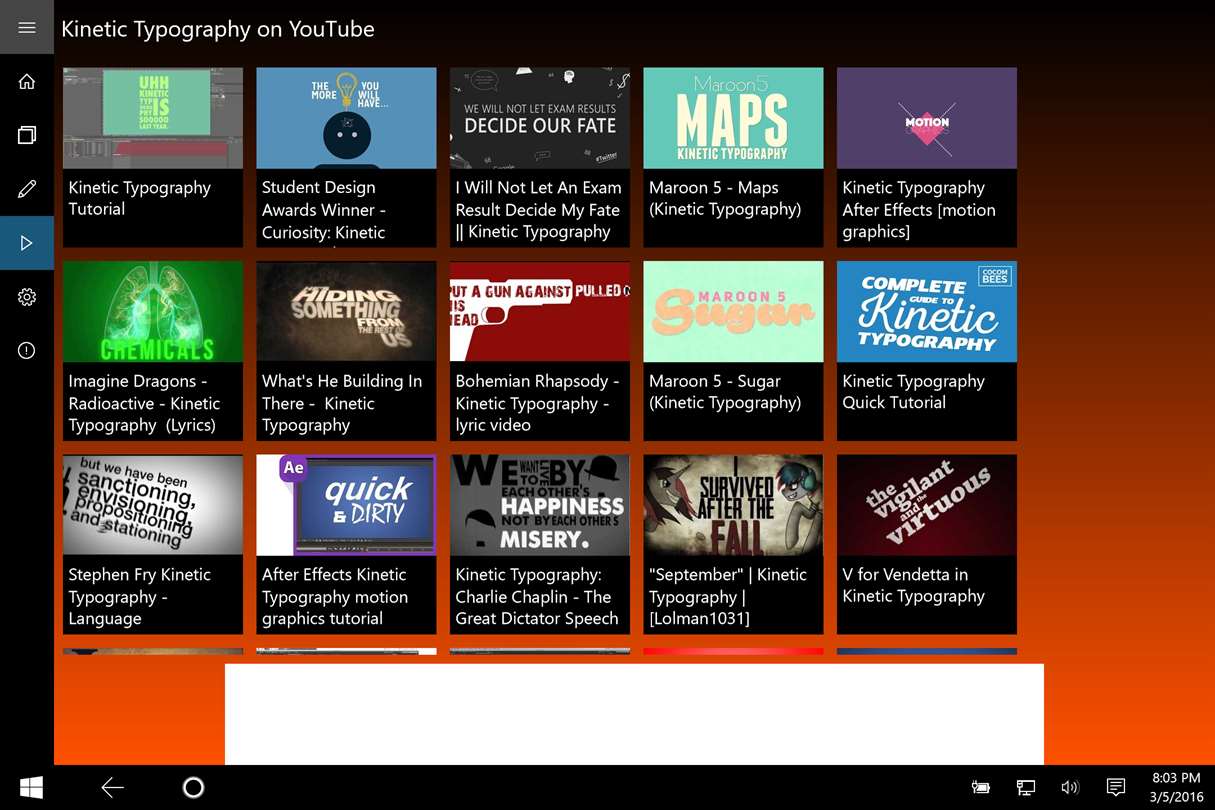Open Kinetic Typography Tutorial thumbnail
Image resolution: width=1215 pixels, height=810 pixels.
click(x=153, y=118)
